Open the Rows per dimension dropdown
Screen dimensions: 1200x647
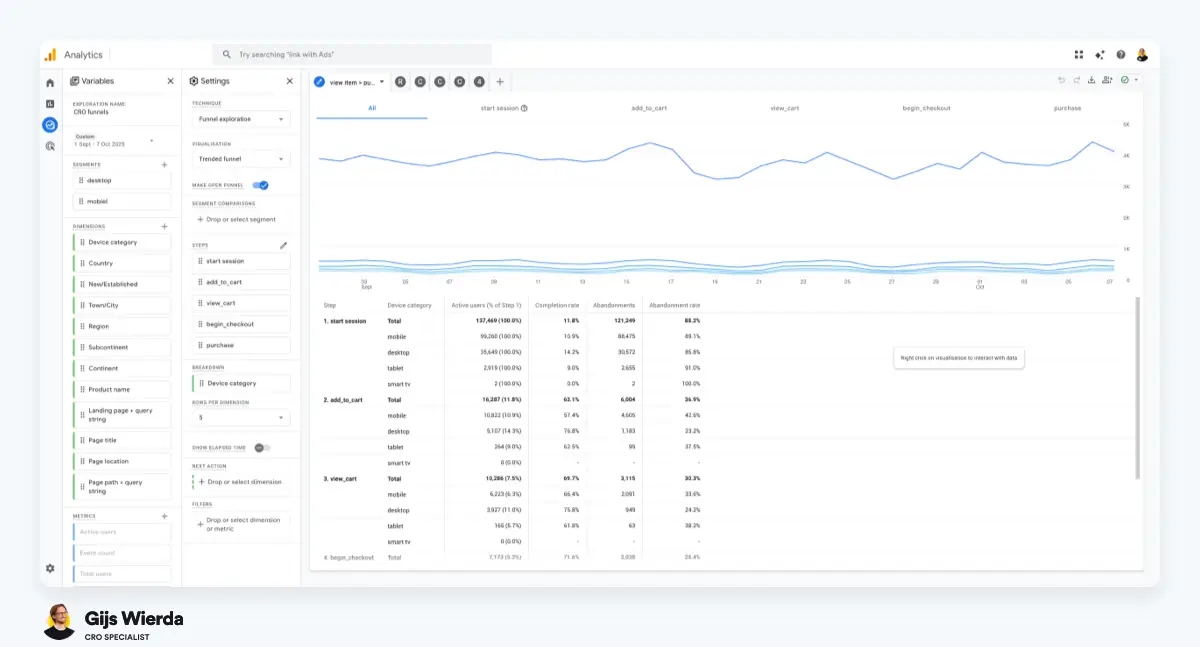click(239, 416)
